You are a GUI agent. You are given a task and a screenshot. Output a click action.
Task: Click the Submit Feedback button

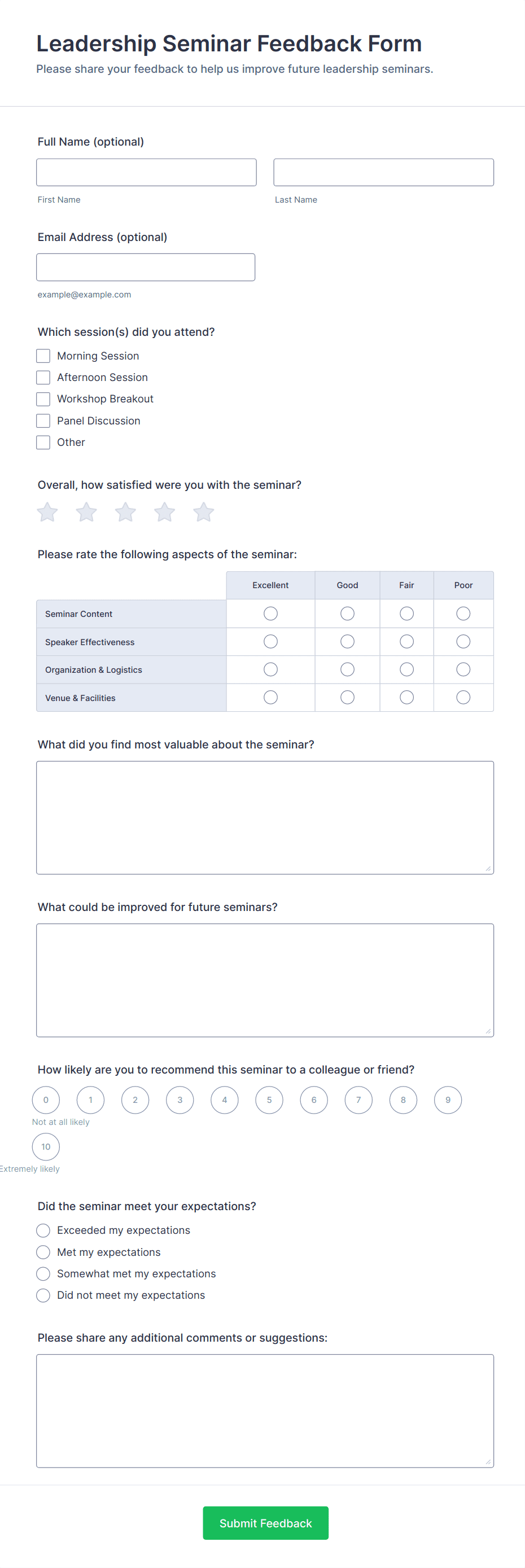coord(265,1523)
